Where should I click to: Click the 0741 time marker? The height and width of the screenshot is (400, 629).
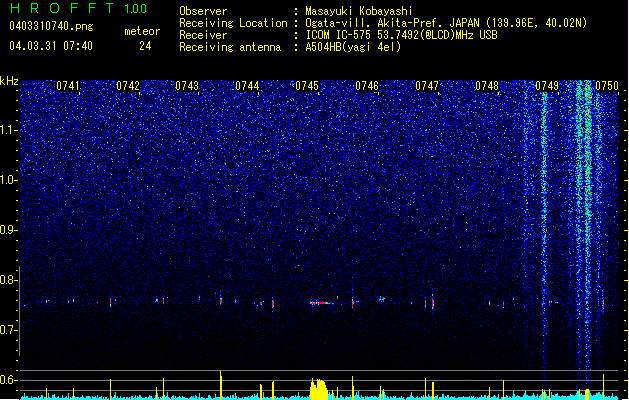click(68, 86)
